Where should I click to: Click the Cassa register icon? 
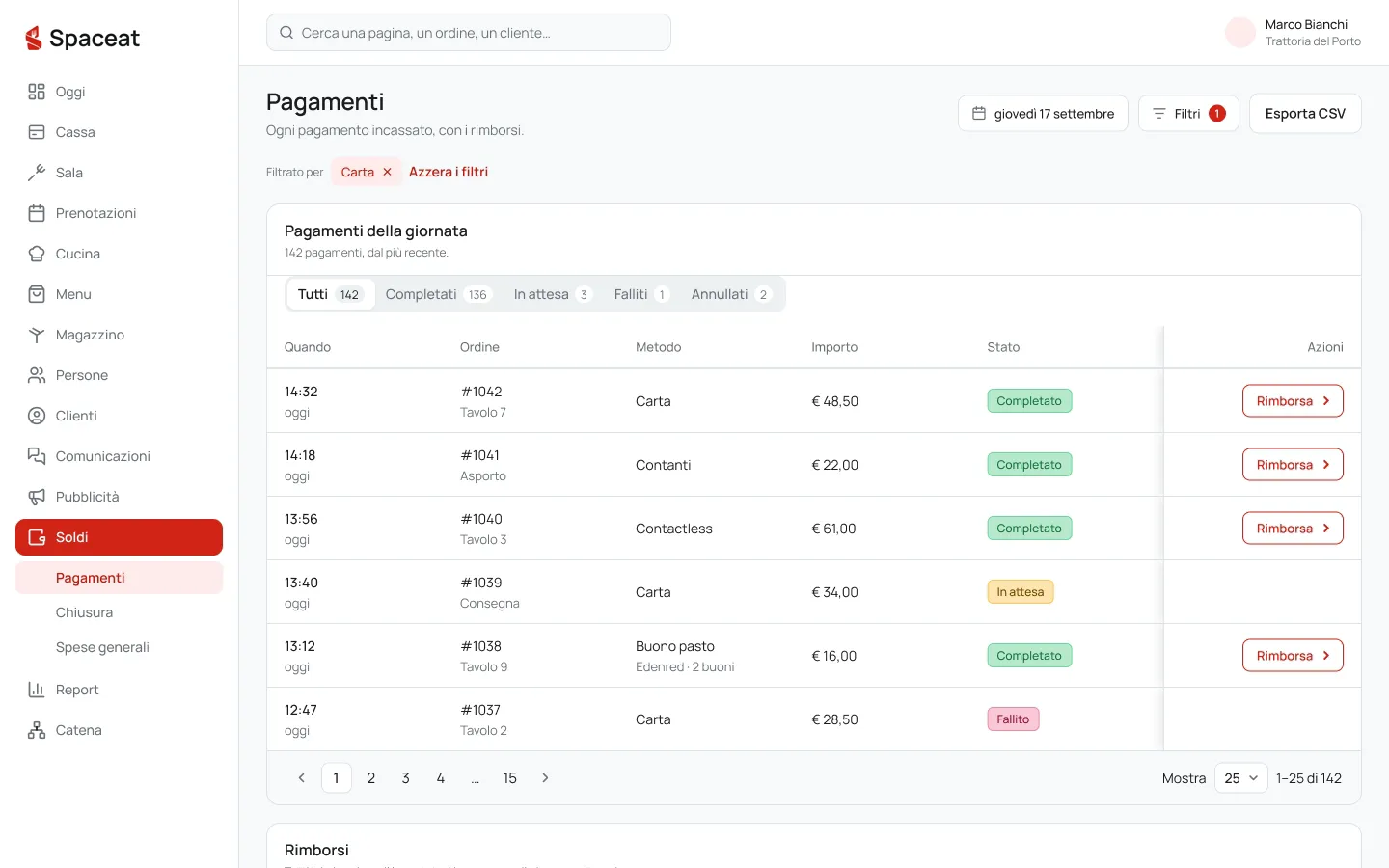(37, 132)
